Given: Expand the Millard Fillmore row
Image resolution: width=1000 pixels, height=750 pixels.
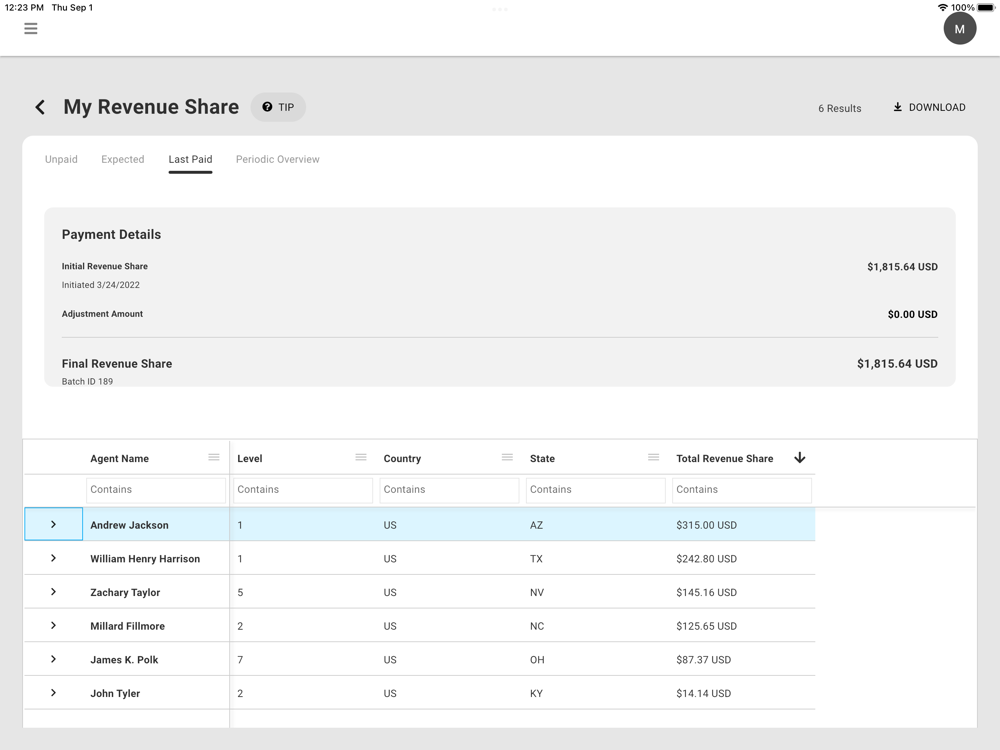Looking at the screenshot, I should [x=54, y=626].
